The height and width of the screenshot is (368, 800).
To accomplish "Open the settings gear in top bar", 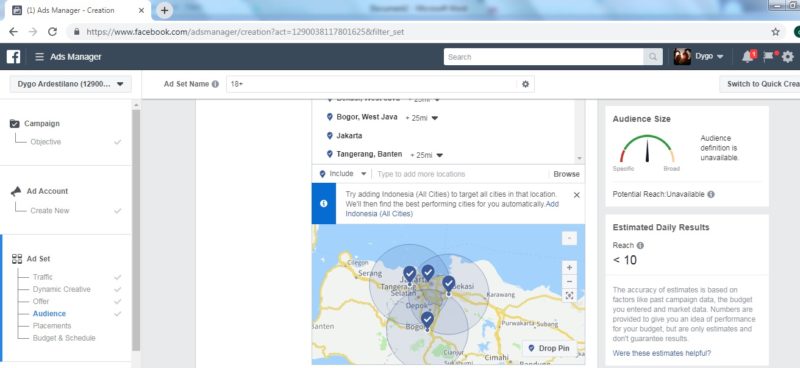I will (x=788, y=57).
